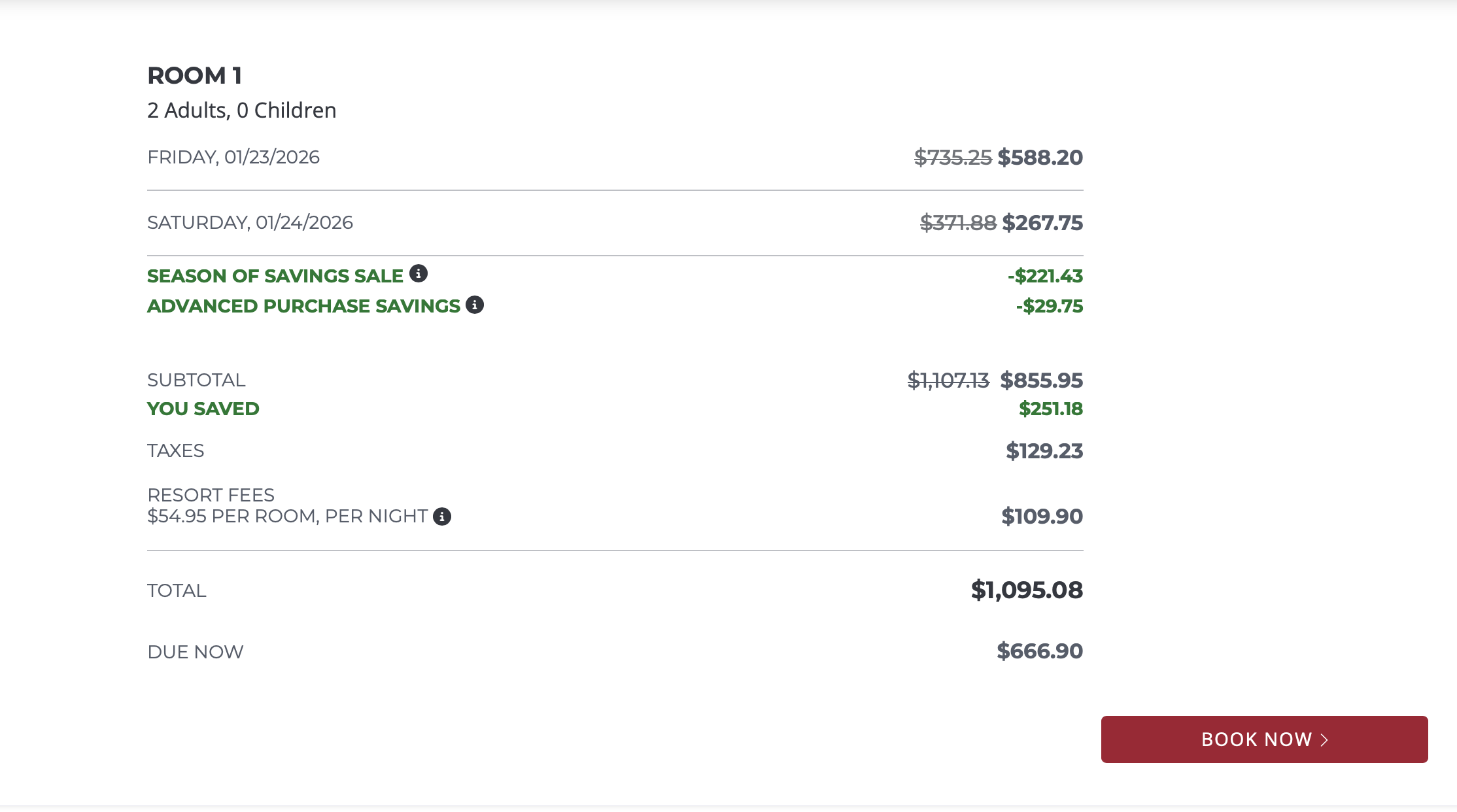Click the 2 Adults, 0 Children text
The height and width of the screenshot is (812, 1457).
tap(241, 110)
